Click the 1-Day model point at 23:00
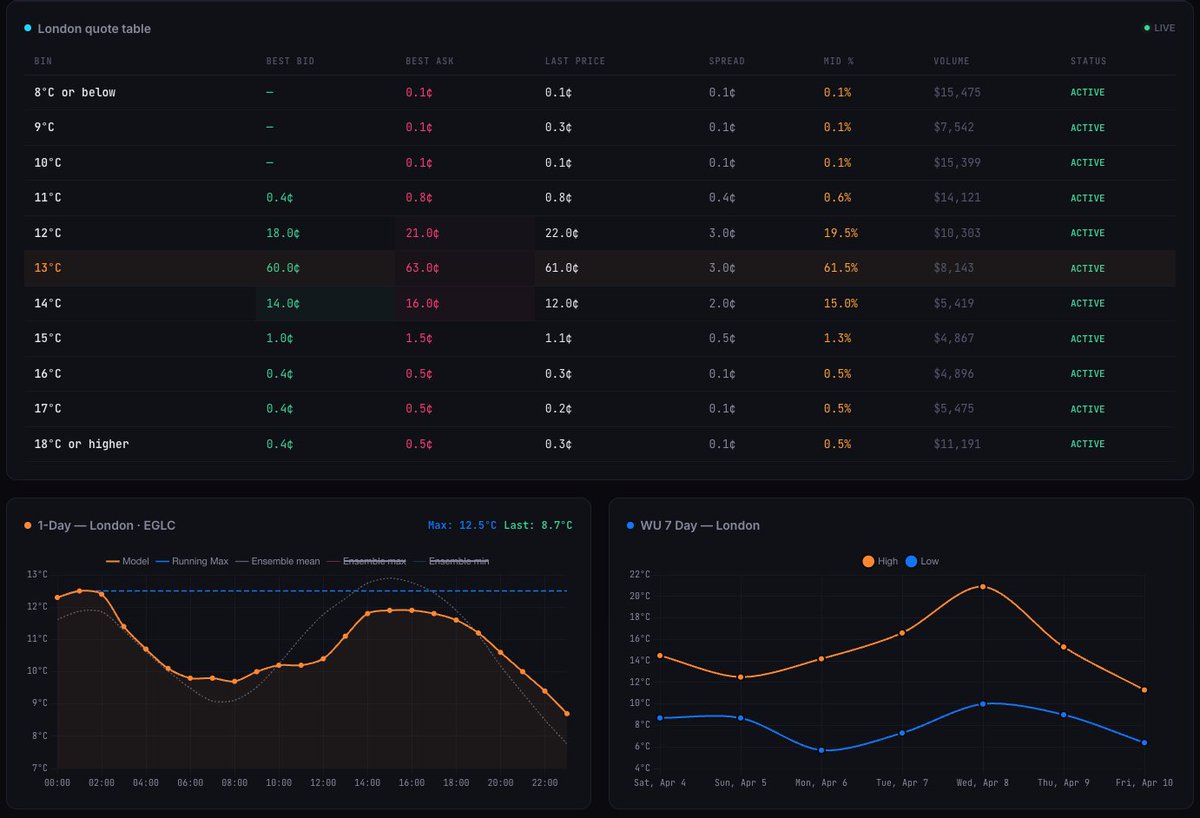This screenshot has height=818, width=1200. pyautogui.click(x=567, y=713)
